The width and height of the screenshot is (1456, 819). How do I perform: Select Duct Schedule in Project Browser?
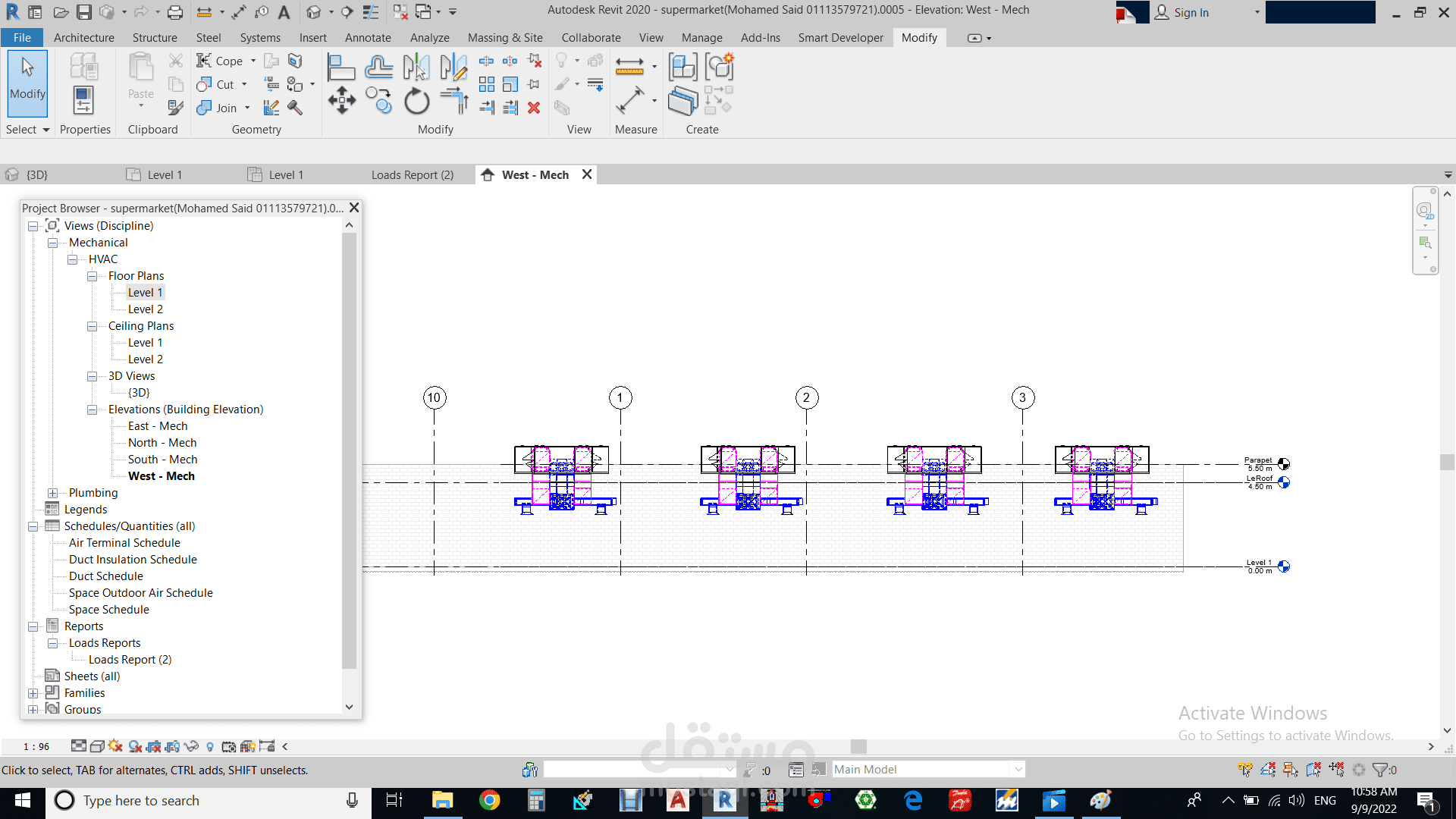[106, 576]
